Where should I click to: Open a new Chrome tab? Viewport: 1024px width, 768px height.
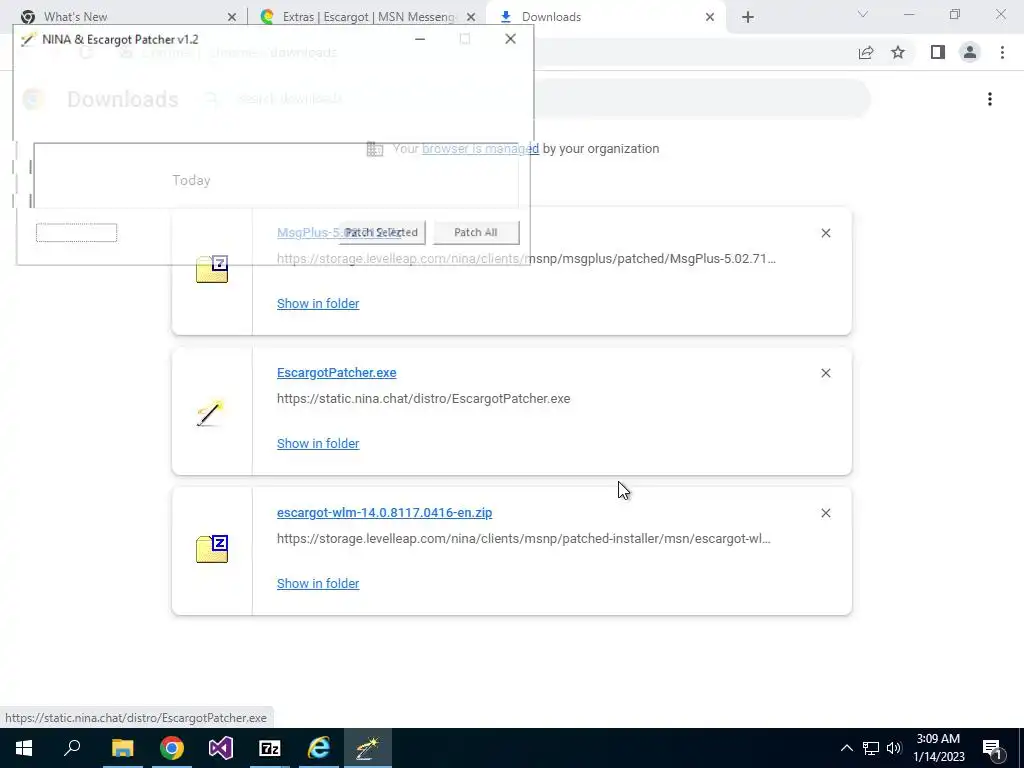pos(748,17)
